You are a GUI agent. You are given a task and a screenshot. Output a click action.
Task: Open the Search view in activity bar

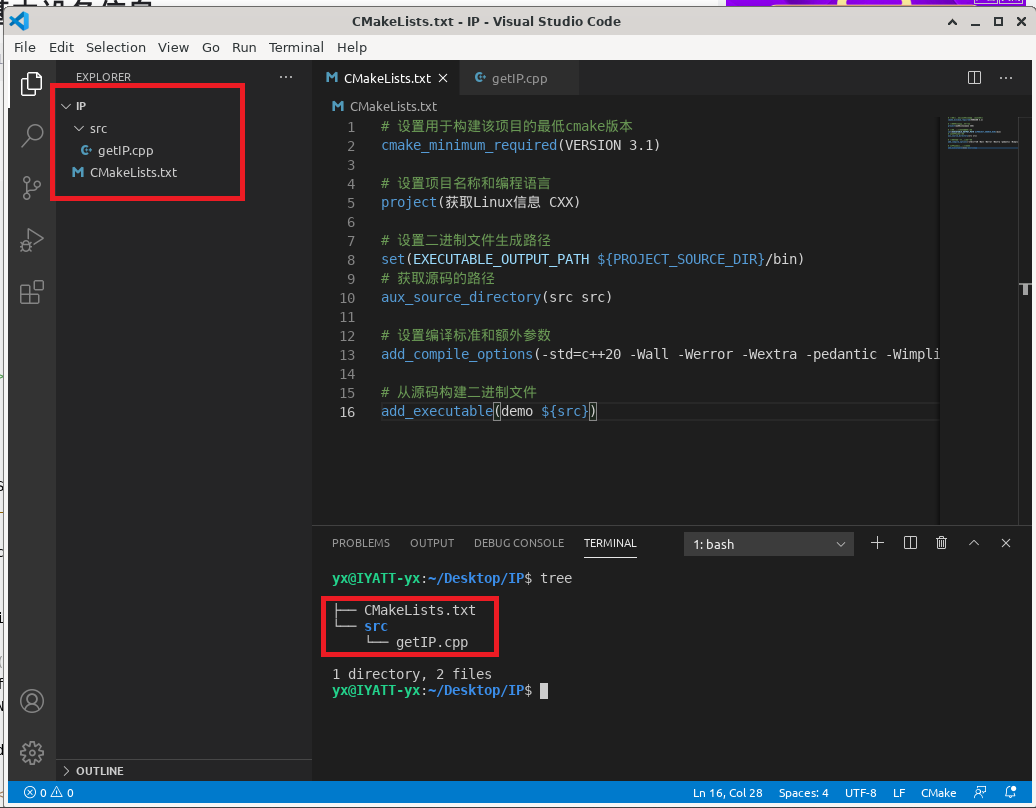tap(31, 135)
